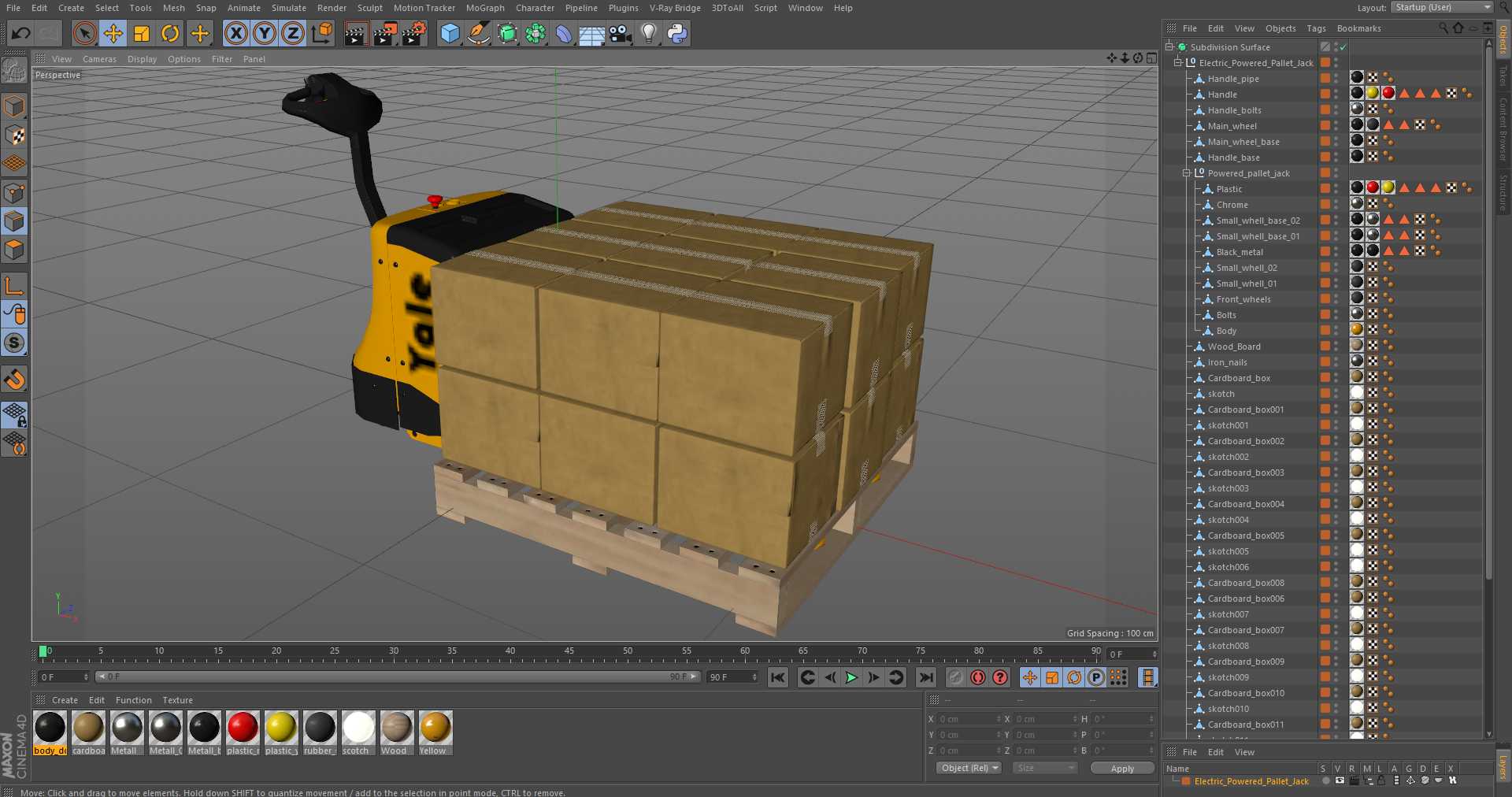Select Cardboard_box005 in object list
The image size is (1512, 797).
click(1246, 536)
